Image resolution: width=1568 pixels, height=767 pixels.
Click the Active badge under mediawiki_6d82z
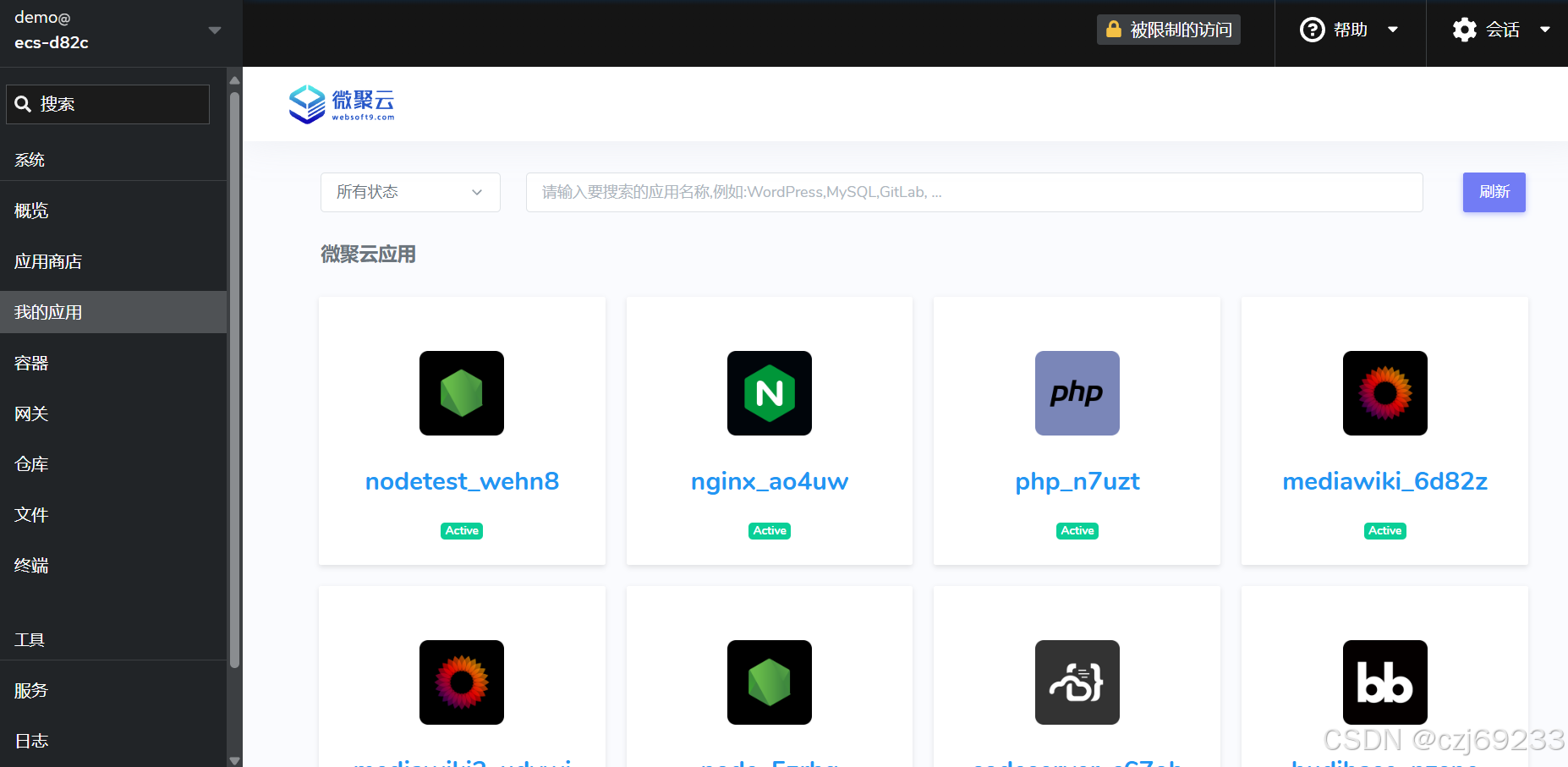(x=1385, y=530)
